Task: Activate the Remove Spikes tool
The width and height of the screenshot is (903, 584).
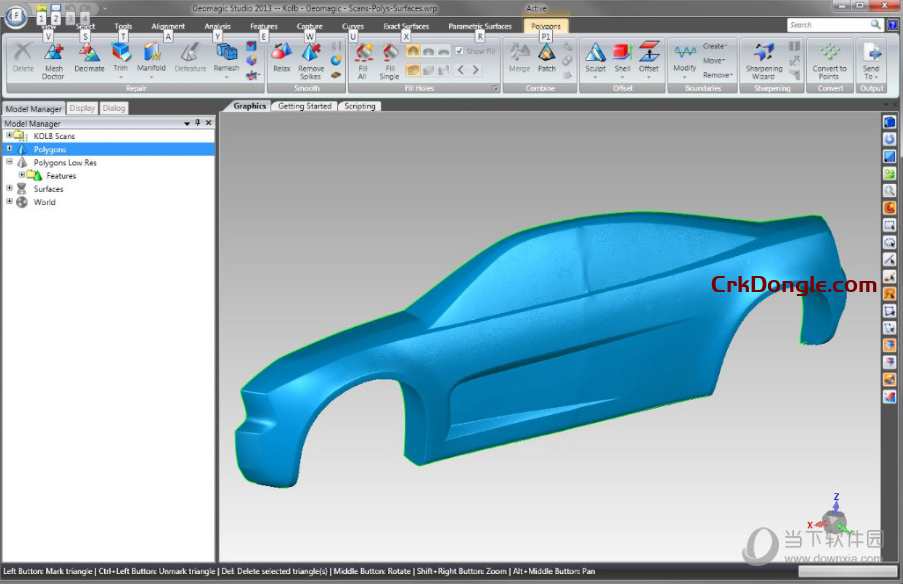Action: coord(311,60)
